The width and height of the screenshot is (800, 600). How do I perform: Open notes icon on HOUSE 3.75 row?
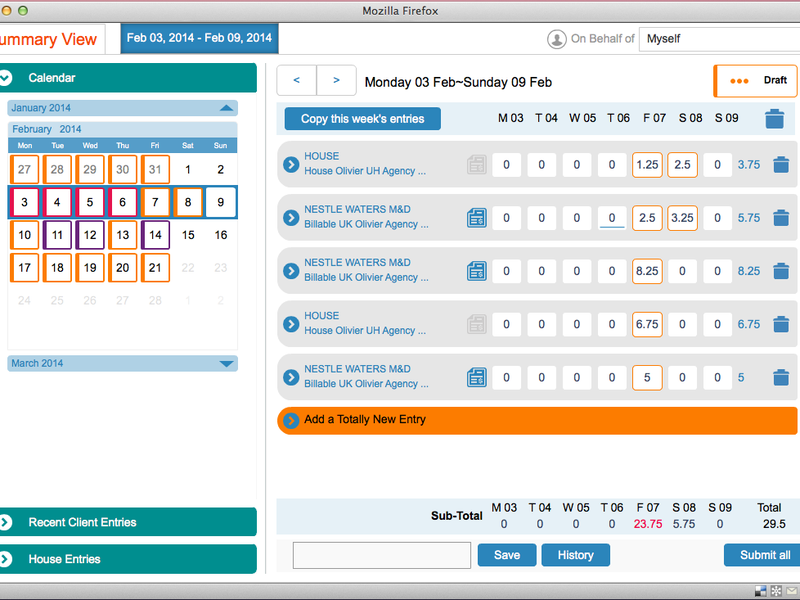click(x=477, y=165)
